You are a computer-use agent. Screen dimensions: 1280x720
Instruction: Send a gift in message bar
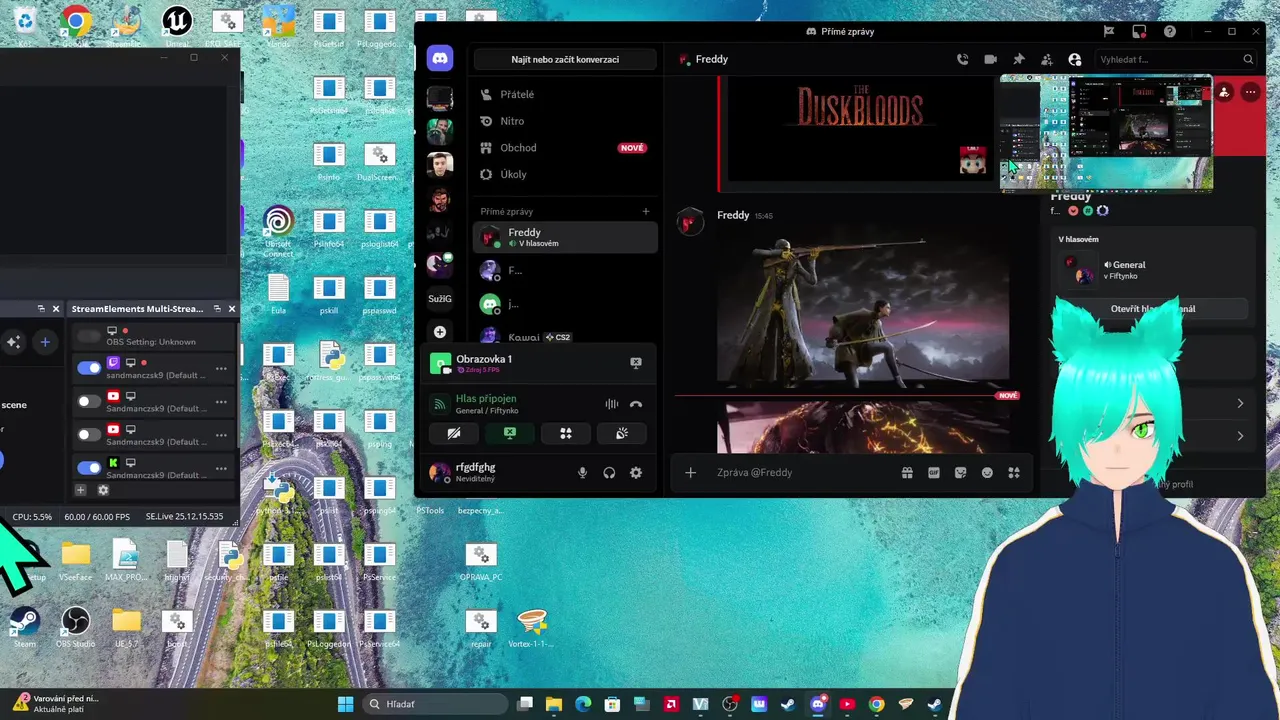coord(907,472)
